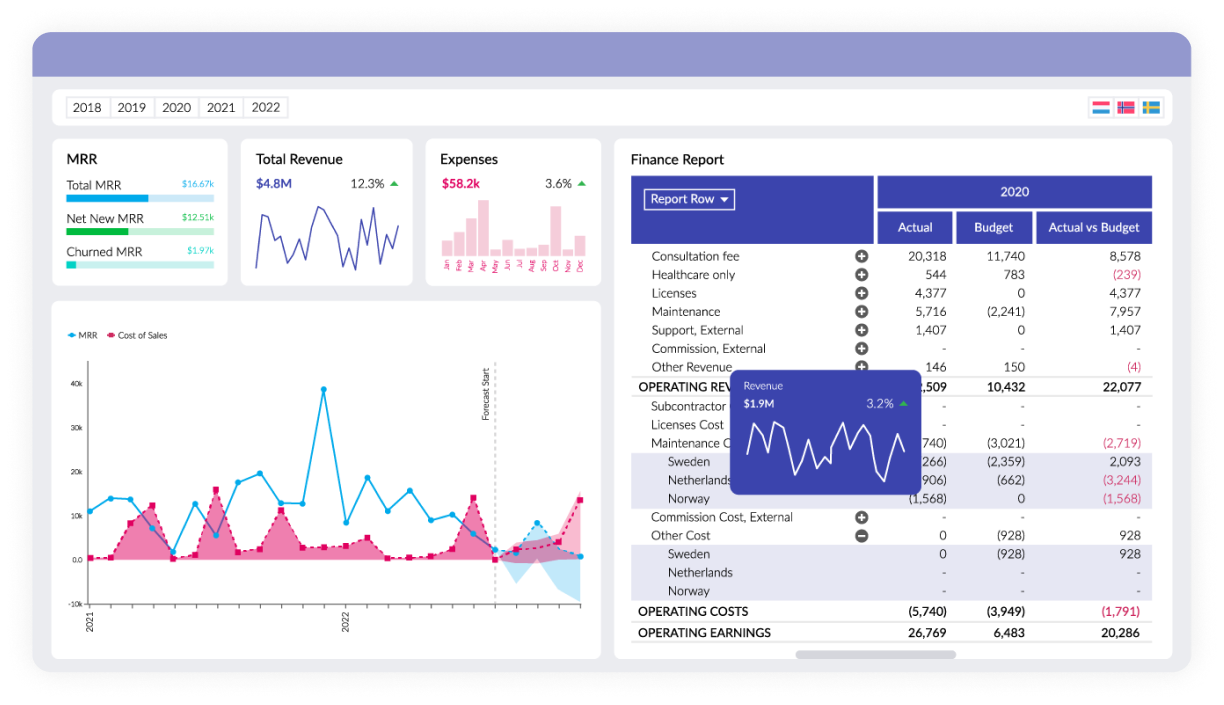Screen dimensions: 1224x705
Task: Expand the Consultation fee row
Action: [861, 257]
